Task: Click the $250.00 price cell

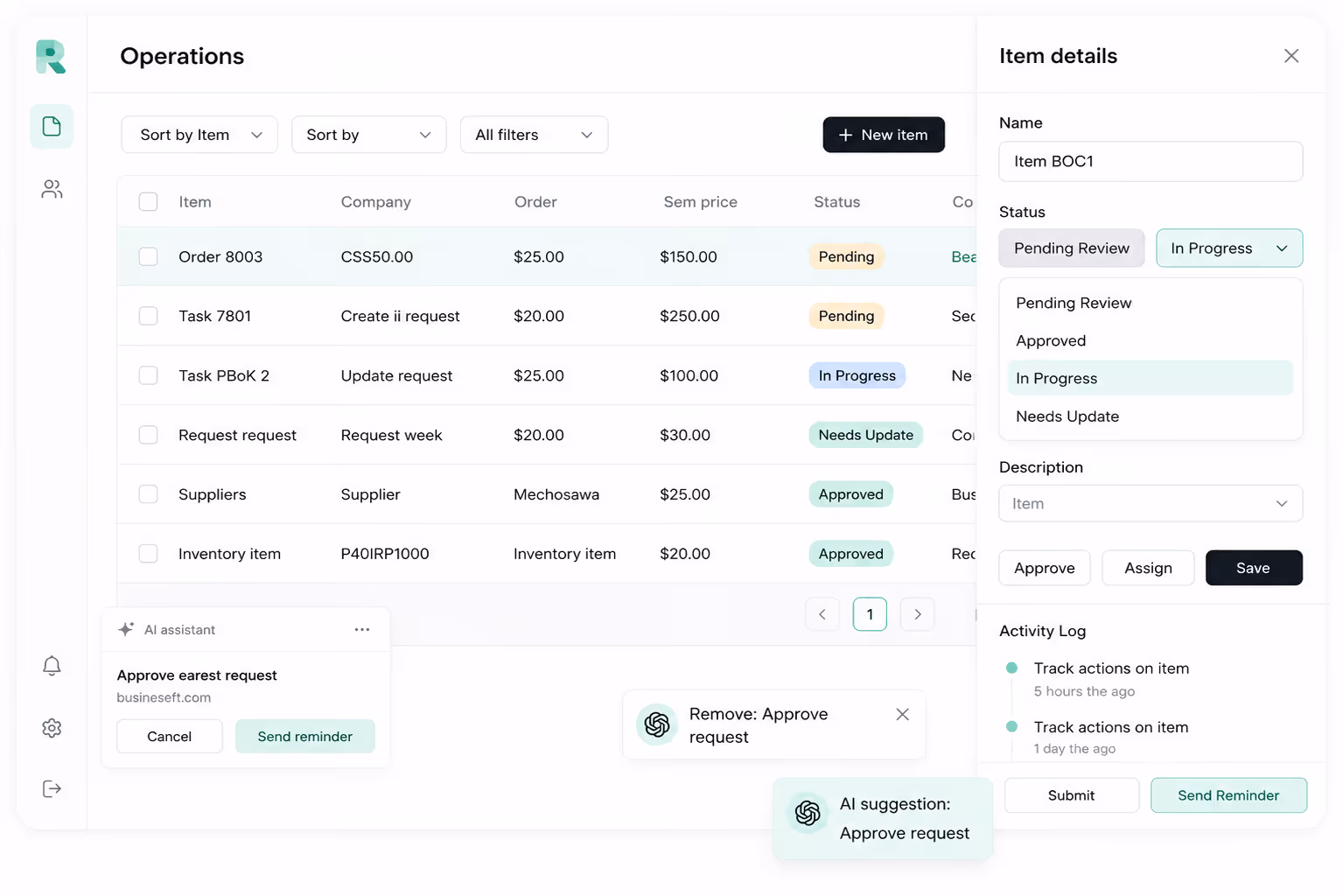Action: coord(689,316)
